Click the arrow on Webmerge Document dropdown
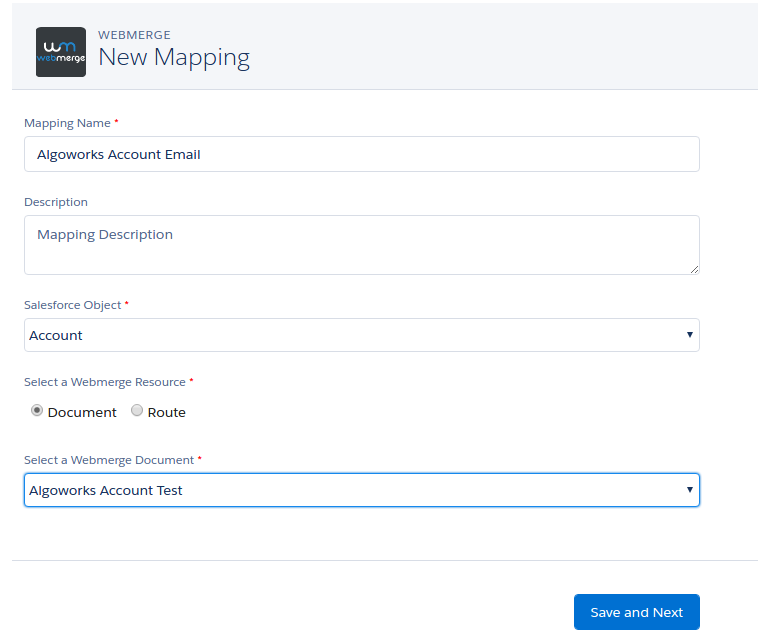Image resolution: width=758 pixels, height=631 pixels. coord(689,490)
